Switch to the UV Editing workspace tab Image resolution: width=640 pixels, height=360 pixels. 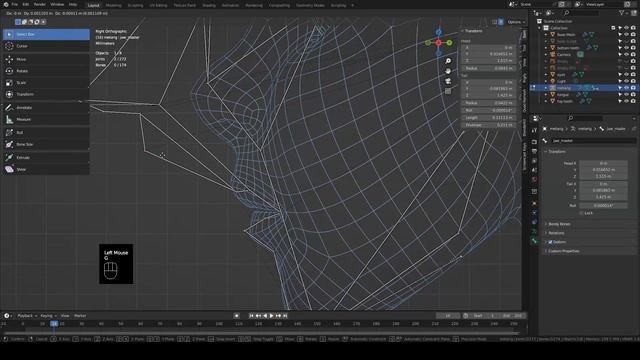click(x=158, y=6)
